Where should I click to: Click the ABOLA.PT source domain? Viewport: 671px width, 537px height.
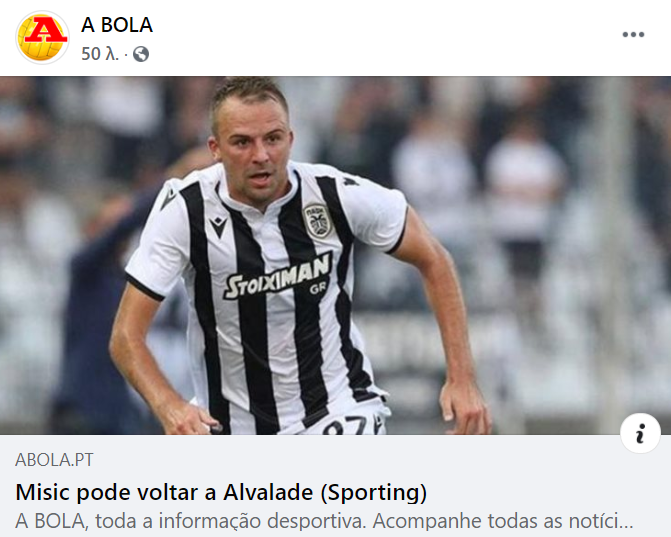pos(54,460)
